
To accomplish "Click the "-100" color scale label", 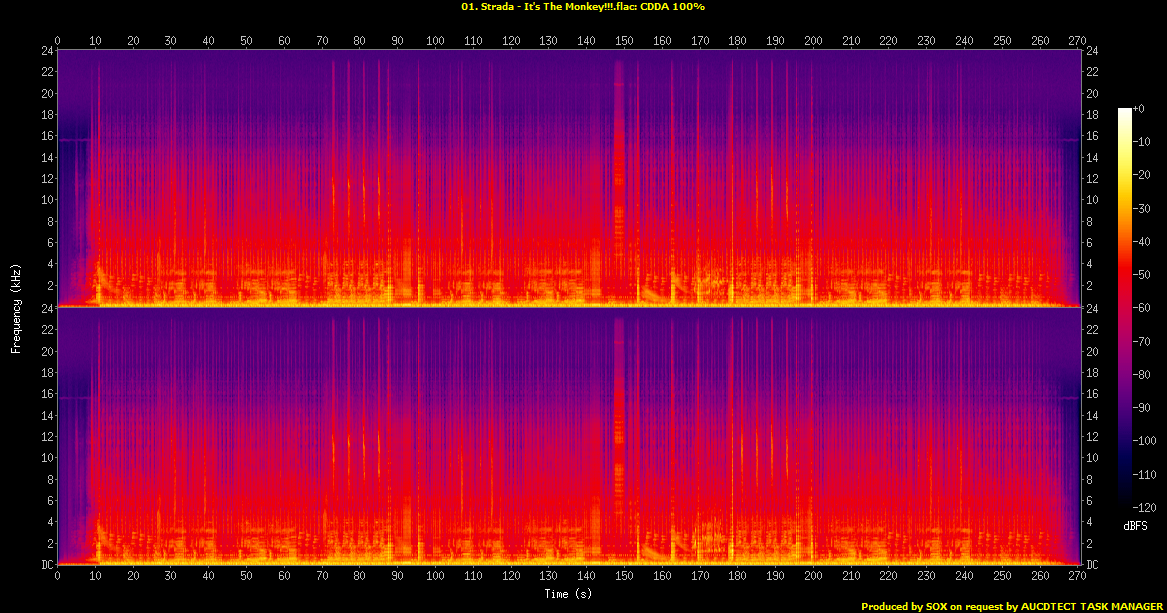I will pos(1145,441).
